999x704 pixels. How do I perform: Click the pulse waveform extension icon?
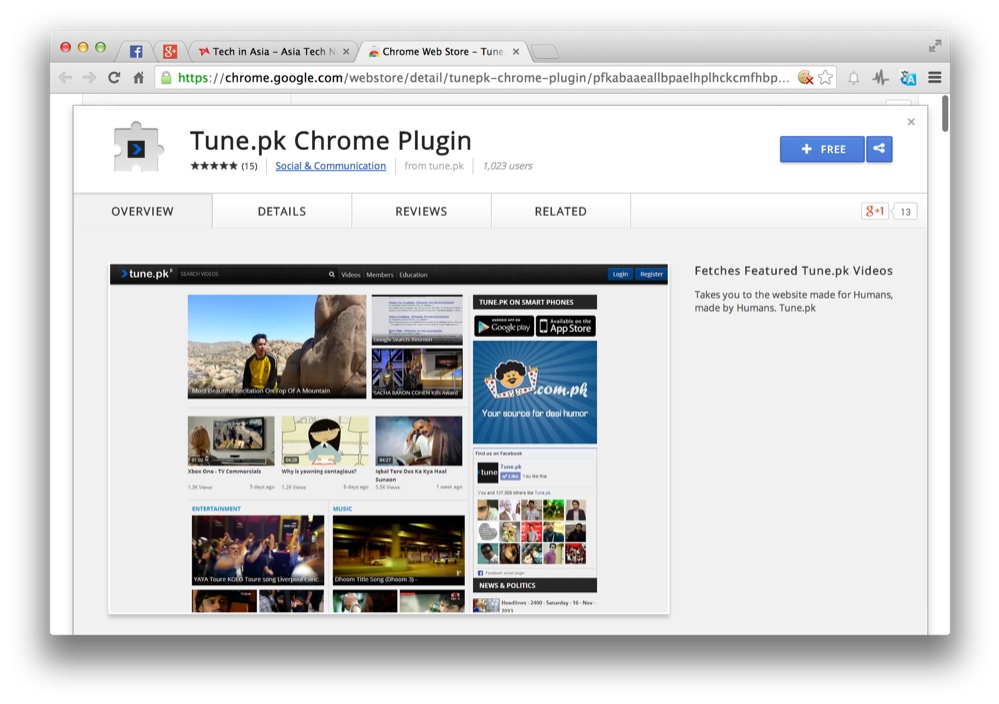pos(880,78)
